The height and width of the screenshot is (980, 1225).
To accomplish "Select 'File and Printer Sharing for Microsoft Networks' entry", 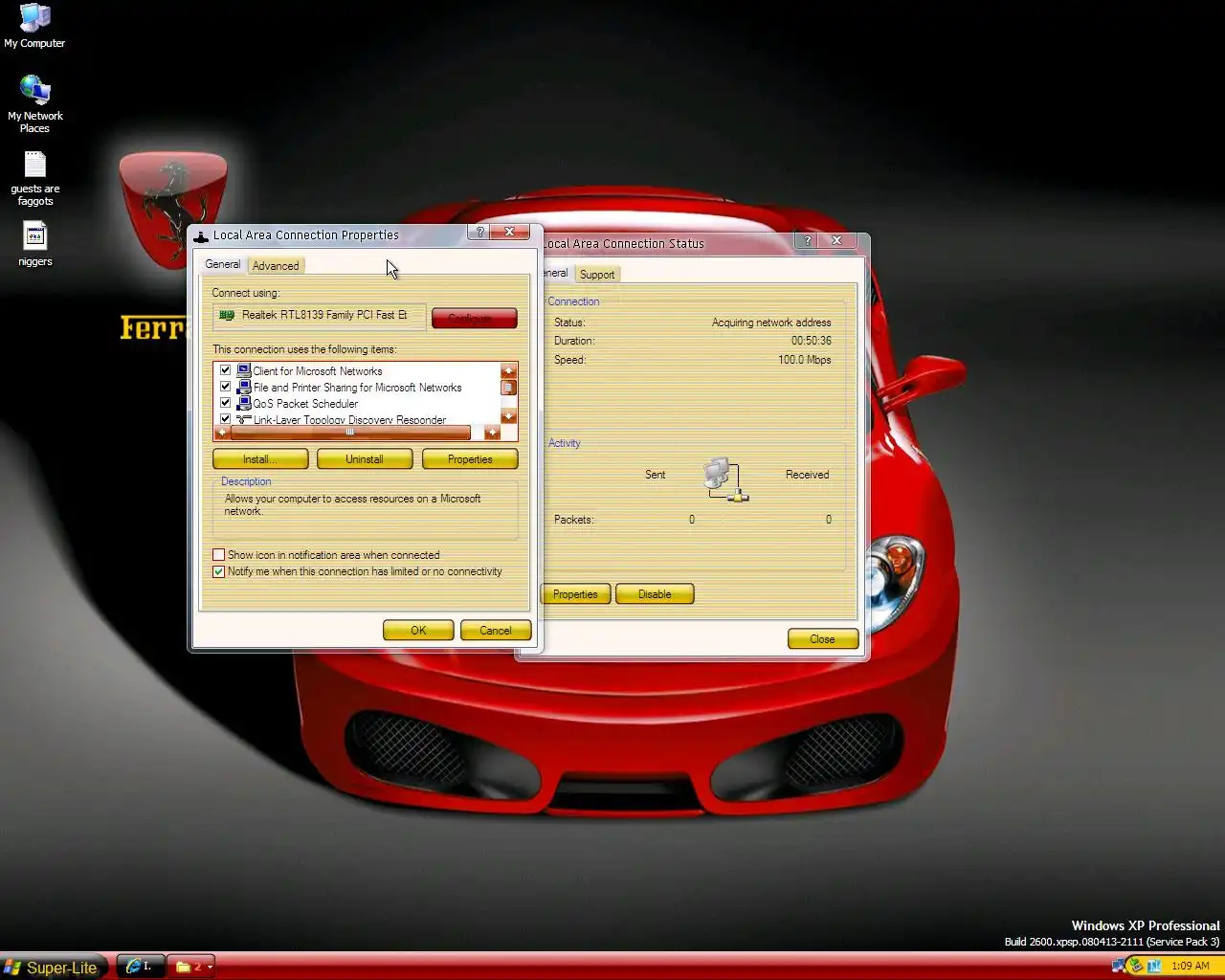I will point(358,388).
